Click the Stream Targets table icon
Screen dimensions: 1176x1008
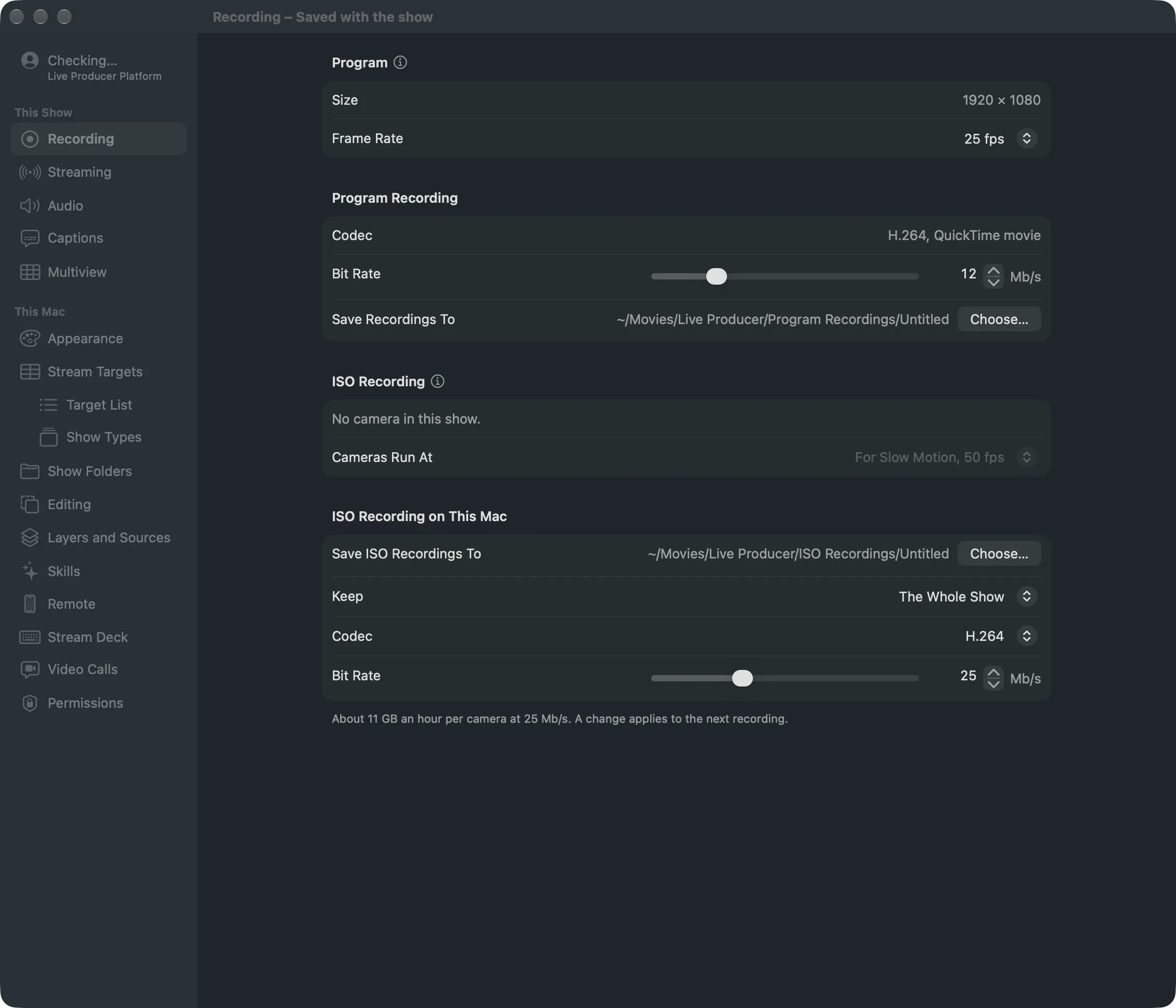click(30, 372)
